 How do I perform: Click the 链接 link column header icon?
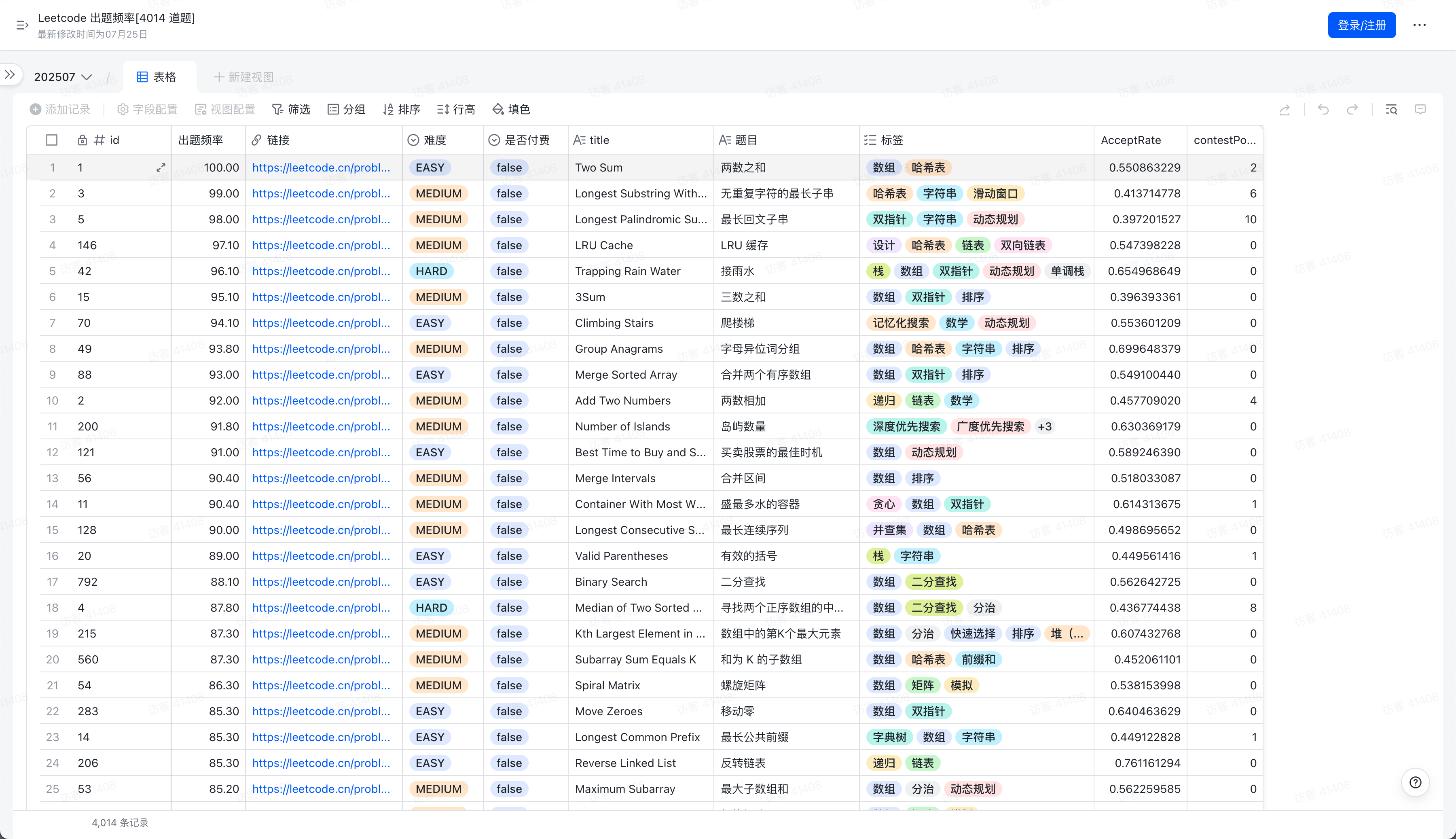pyautogui.click(x=257, y=140)
